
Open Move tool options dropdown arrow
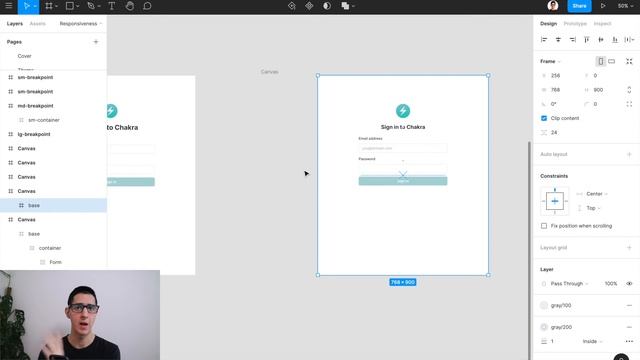point(35,6)
